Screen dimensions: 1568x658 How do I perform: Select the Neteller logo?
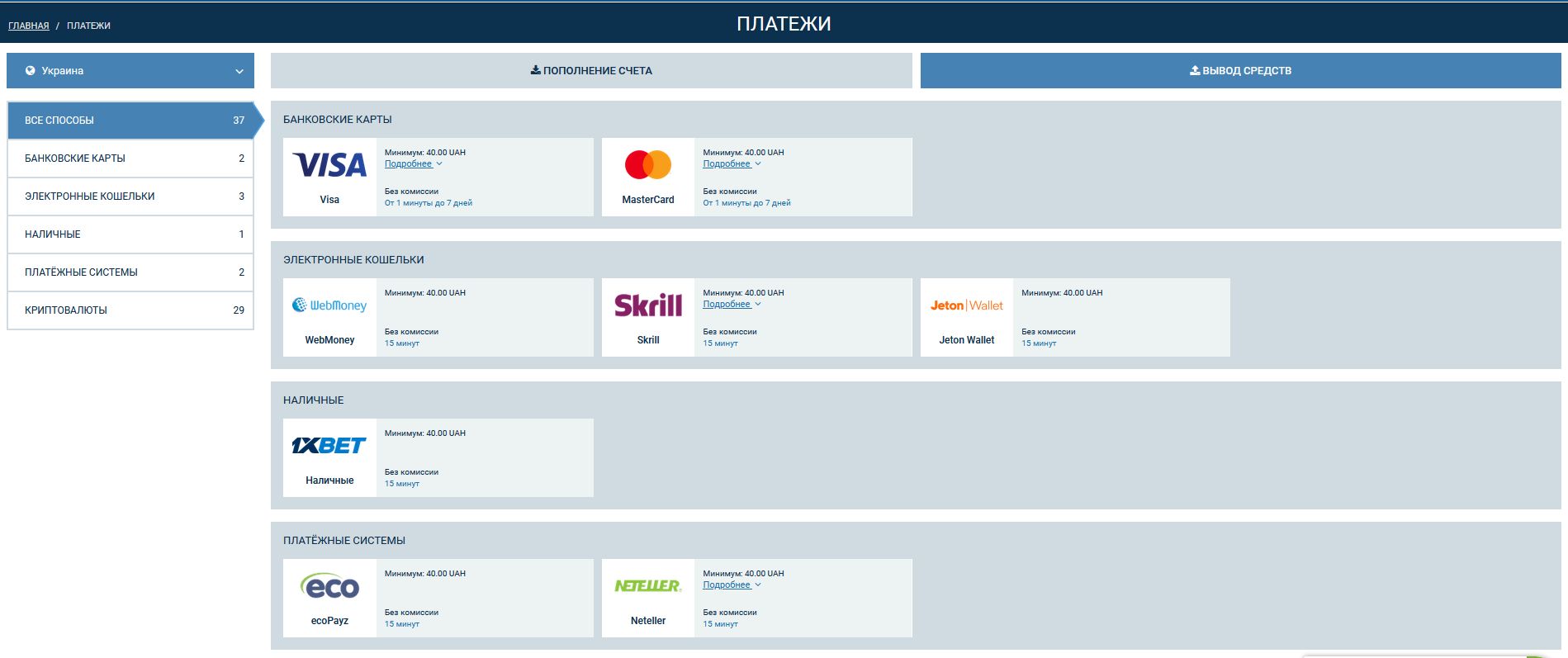pyautogui.click(x=648, y=585)
